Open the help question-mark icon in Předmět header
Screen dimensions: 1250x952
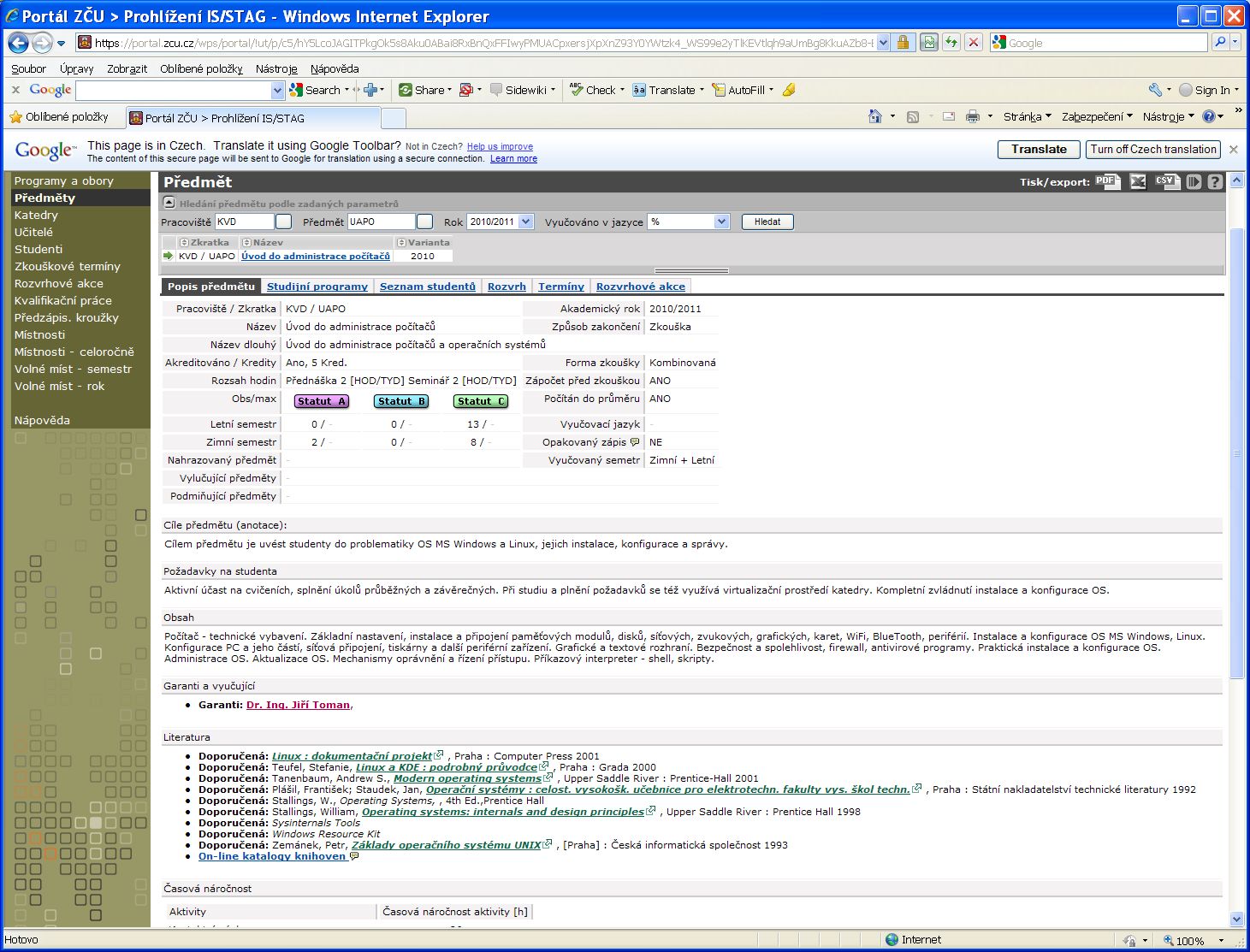point(1215,181)
